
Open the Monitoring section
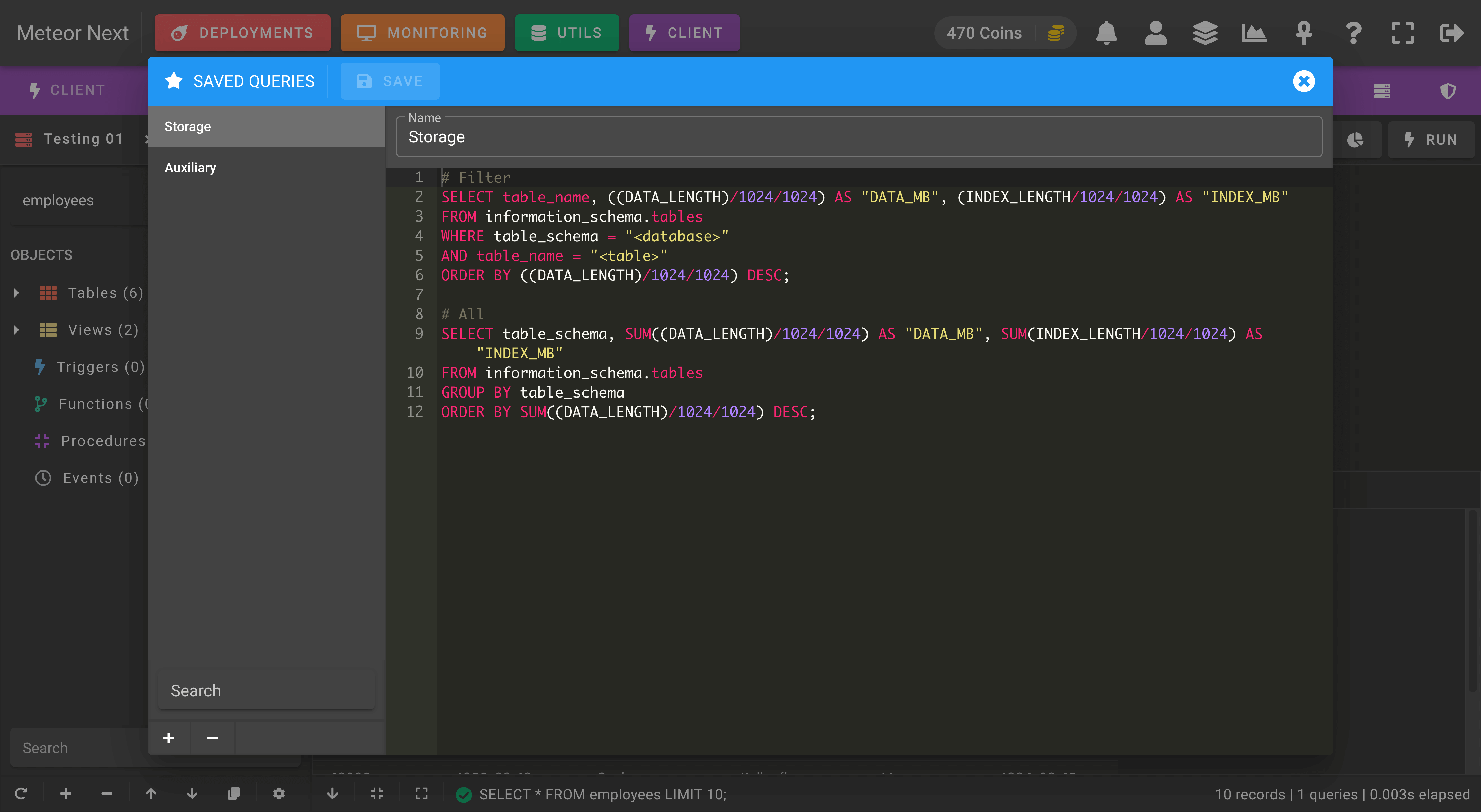click(x=422, y=33)
